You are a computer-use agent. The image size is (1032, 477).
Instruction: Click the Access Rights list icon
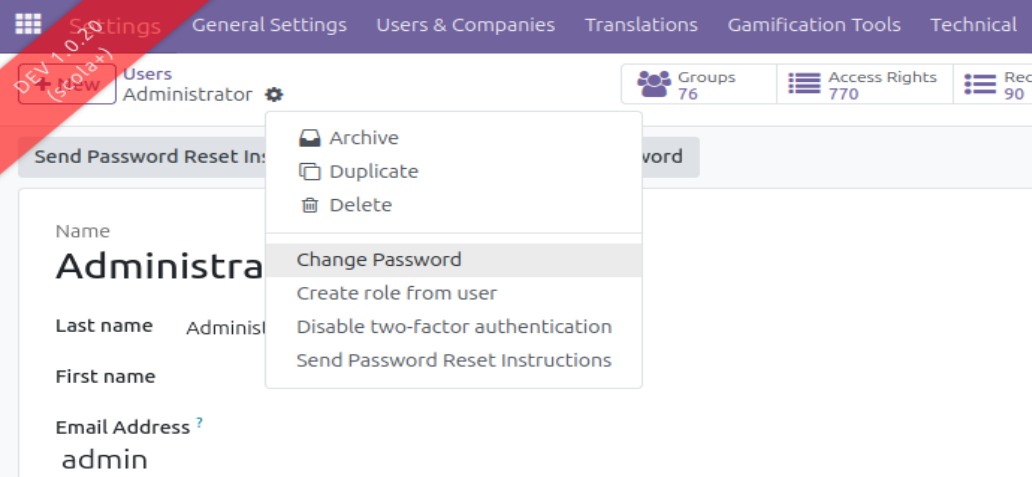[x=804, y=85]
